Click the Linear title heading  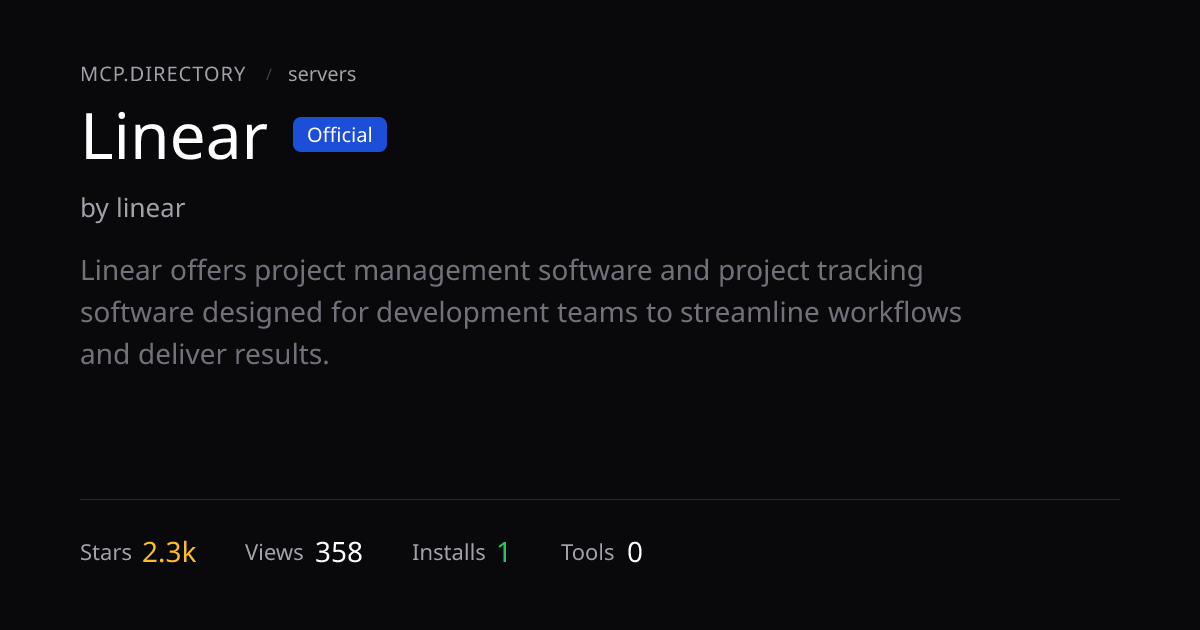tap(174, 137)
